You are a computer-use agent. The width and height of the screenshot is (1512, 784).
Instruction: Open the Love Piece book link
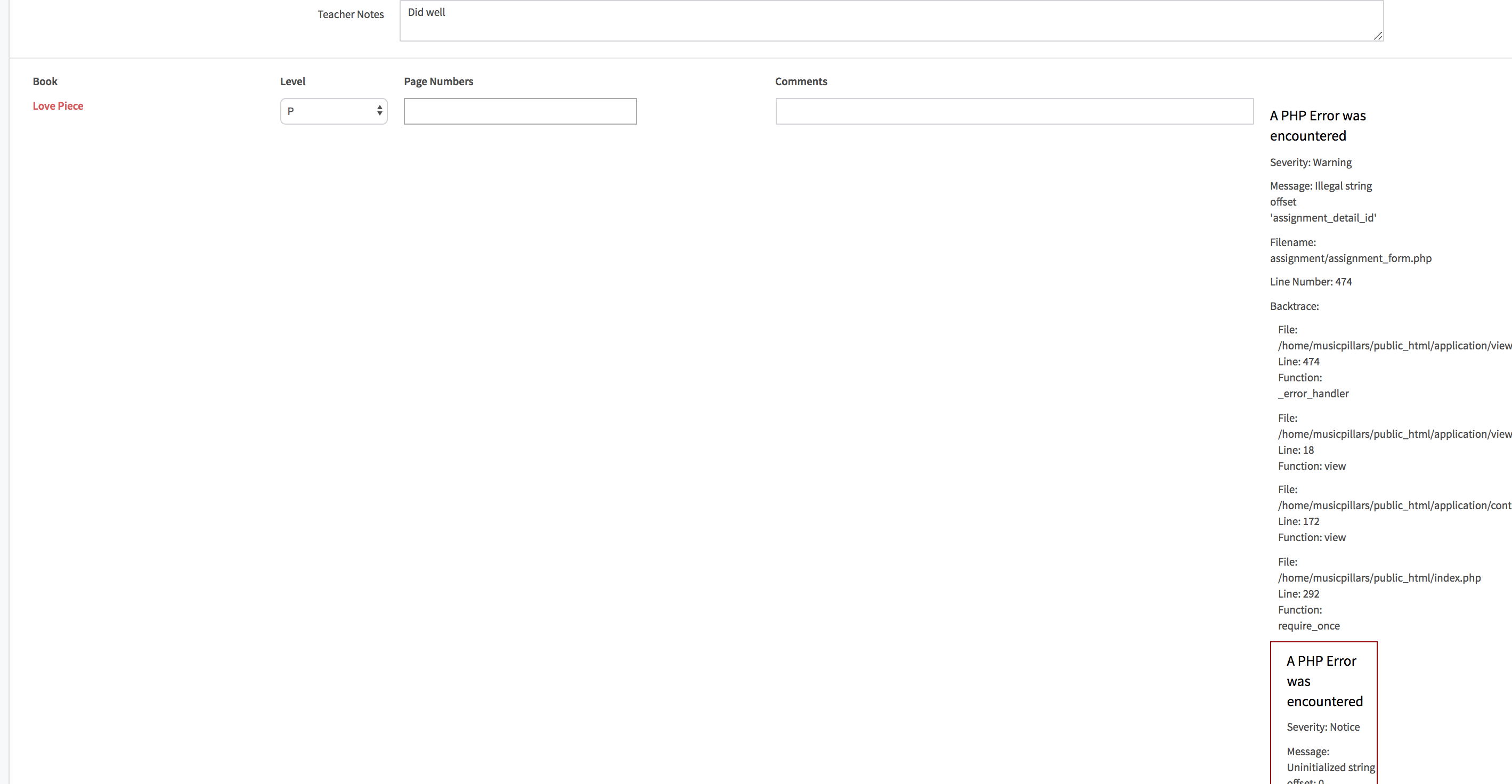point(58,105)
